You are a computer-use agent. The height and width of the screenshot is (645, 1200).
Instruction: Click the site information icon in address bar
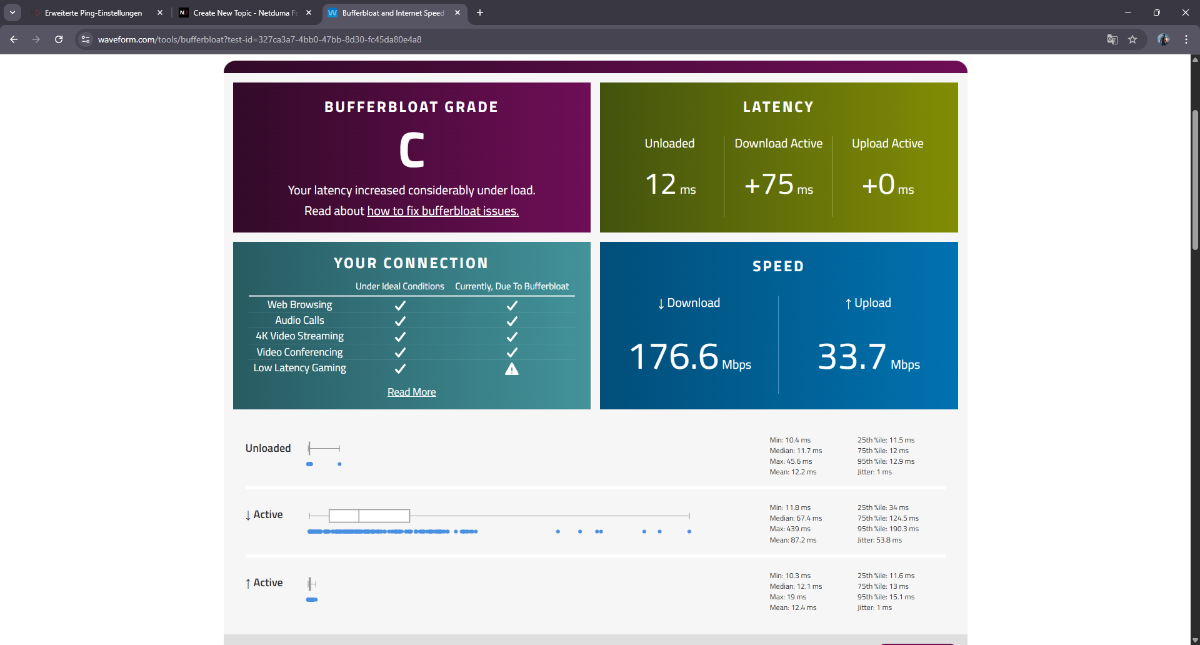(86, 39)
